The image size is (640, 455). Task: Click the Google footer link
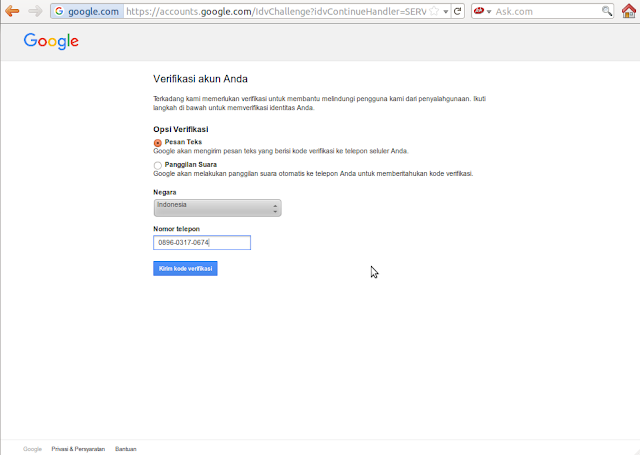(x=32, y=449)
